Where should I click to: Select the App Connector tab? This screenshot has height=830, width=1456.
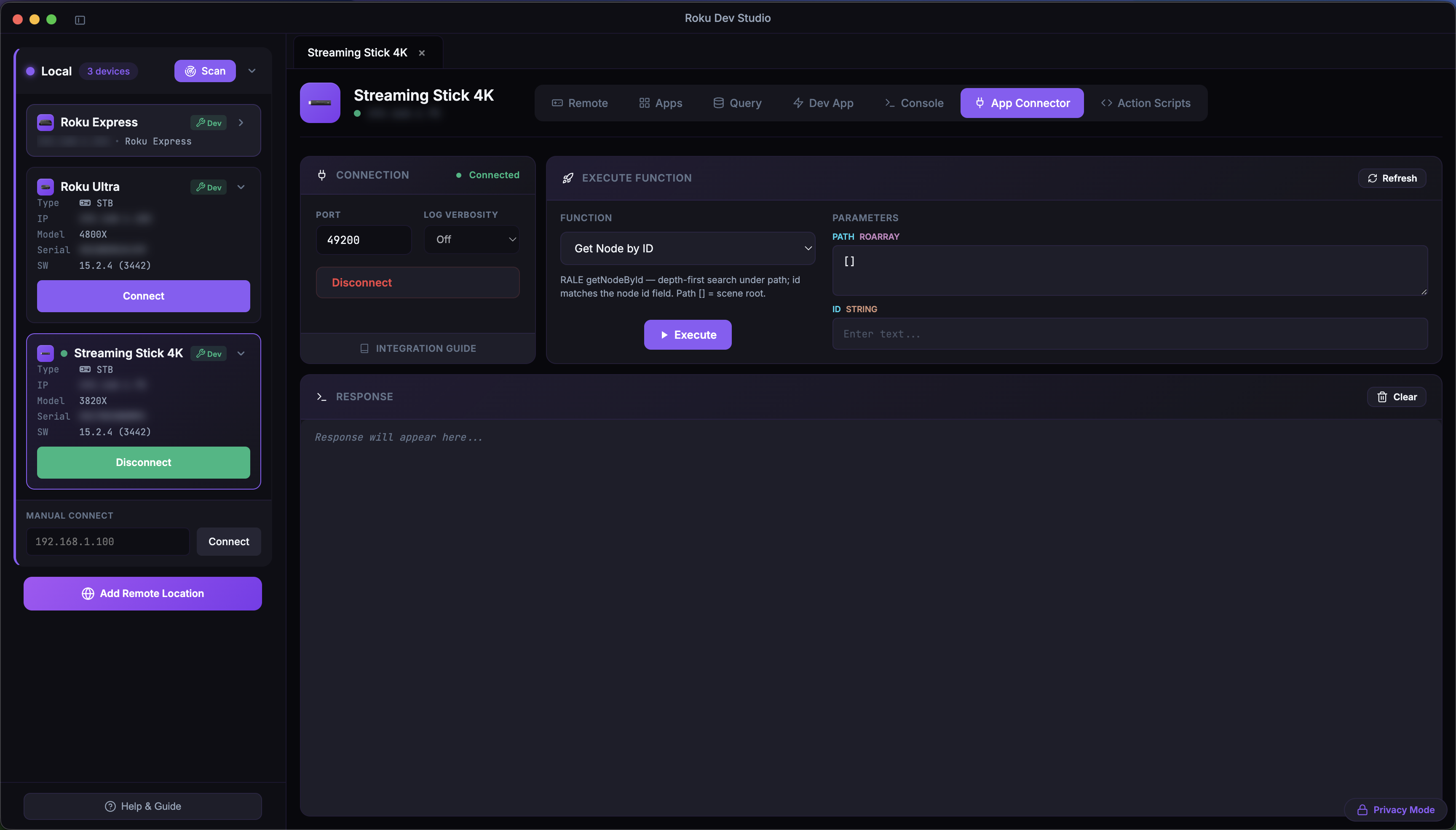coord(1022,103)
